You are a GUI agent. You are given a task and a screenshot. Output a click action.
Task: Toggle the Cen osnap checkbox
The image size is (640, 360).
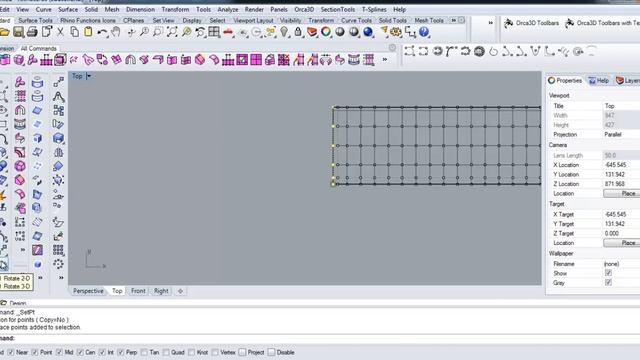[80, 352]
